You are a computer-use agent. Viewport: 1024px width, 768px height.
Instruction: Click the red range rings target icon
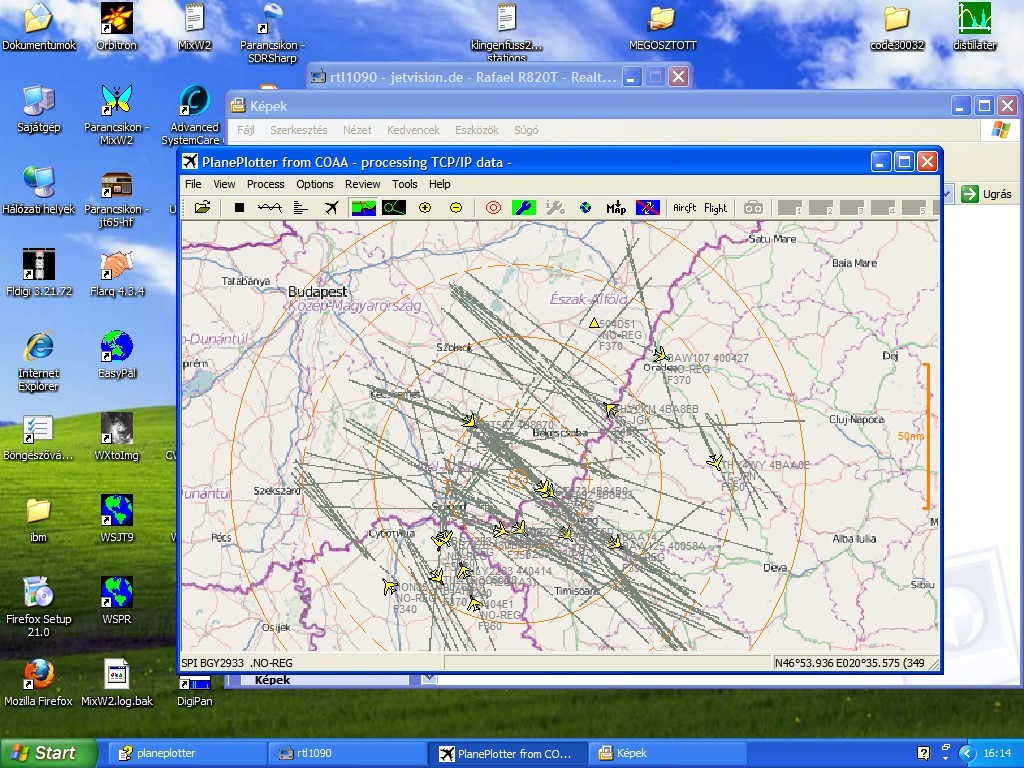(493, 208)
